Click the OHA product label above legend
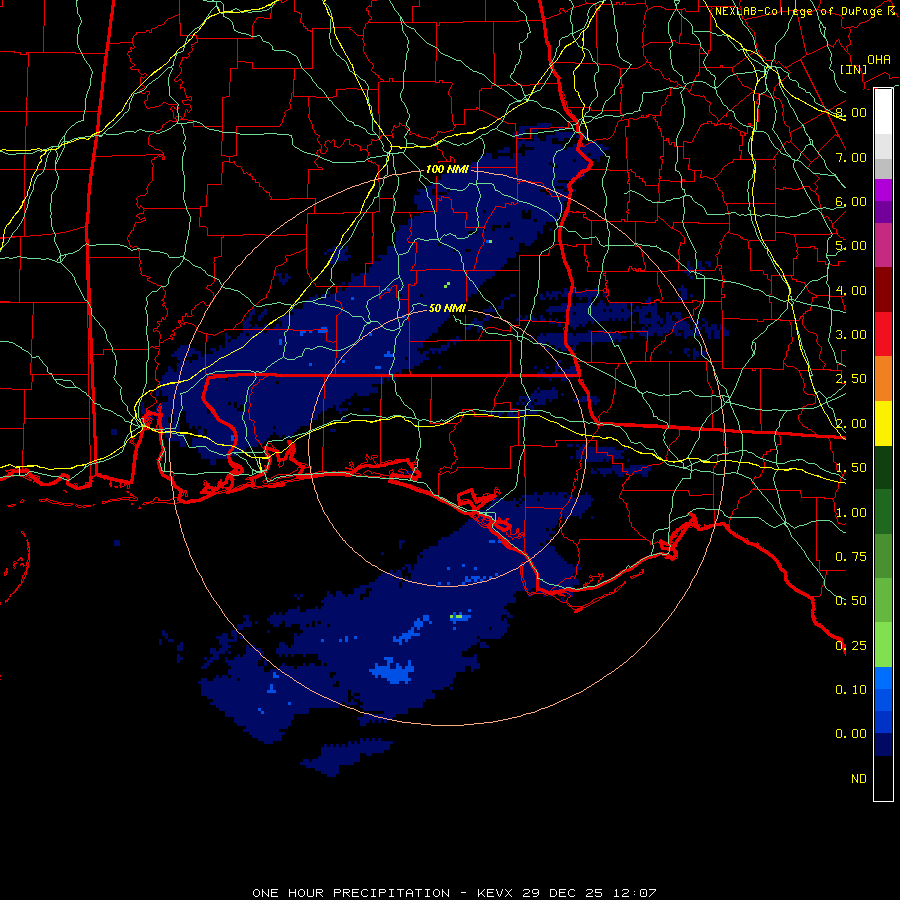900x900 pixels. pyautogui.click(x=879, y=60)
